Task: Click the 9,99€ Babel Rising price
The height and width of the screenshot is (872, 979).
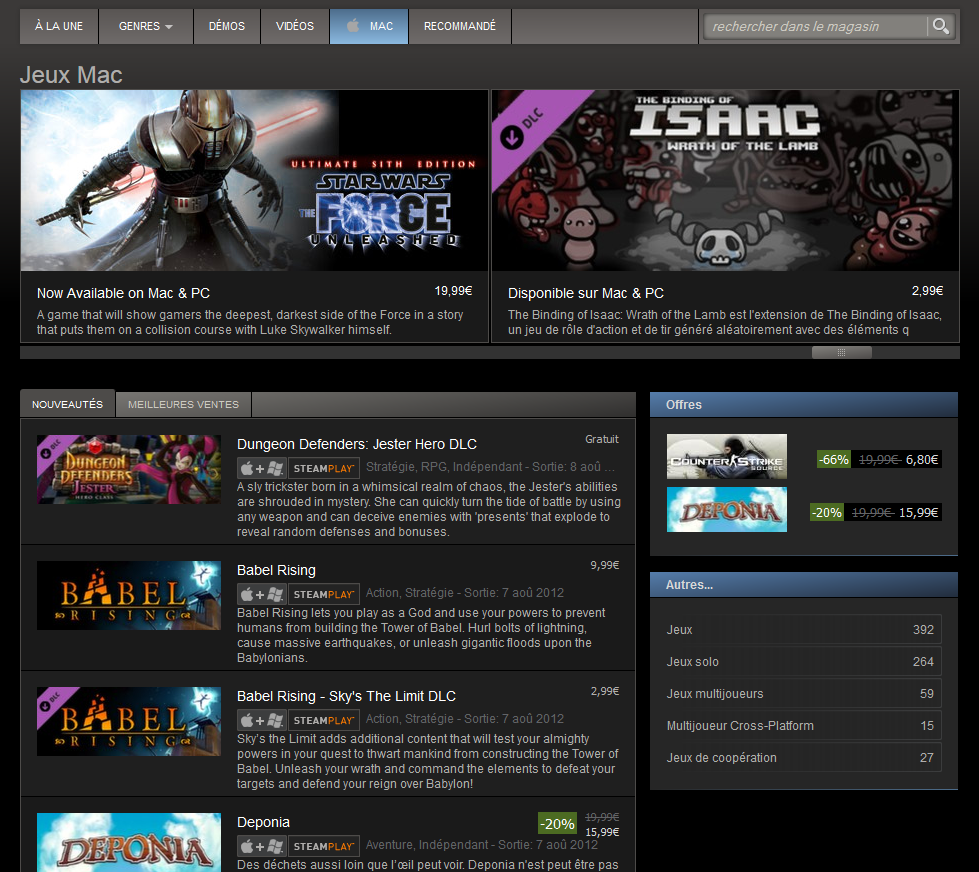Action: [604, 565]
